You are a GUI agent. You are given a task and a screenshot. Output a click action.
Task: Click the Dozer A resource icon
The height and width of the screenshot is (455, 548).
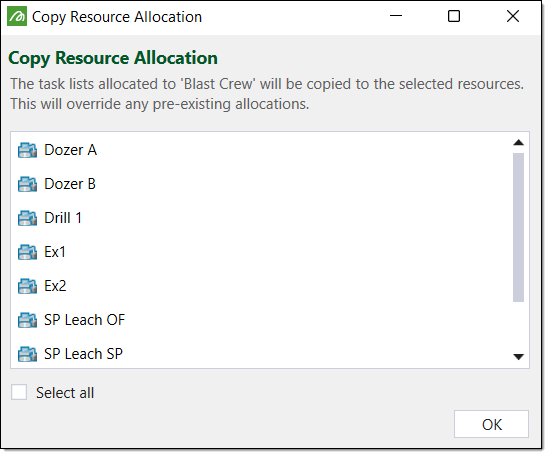(27, 150)
